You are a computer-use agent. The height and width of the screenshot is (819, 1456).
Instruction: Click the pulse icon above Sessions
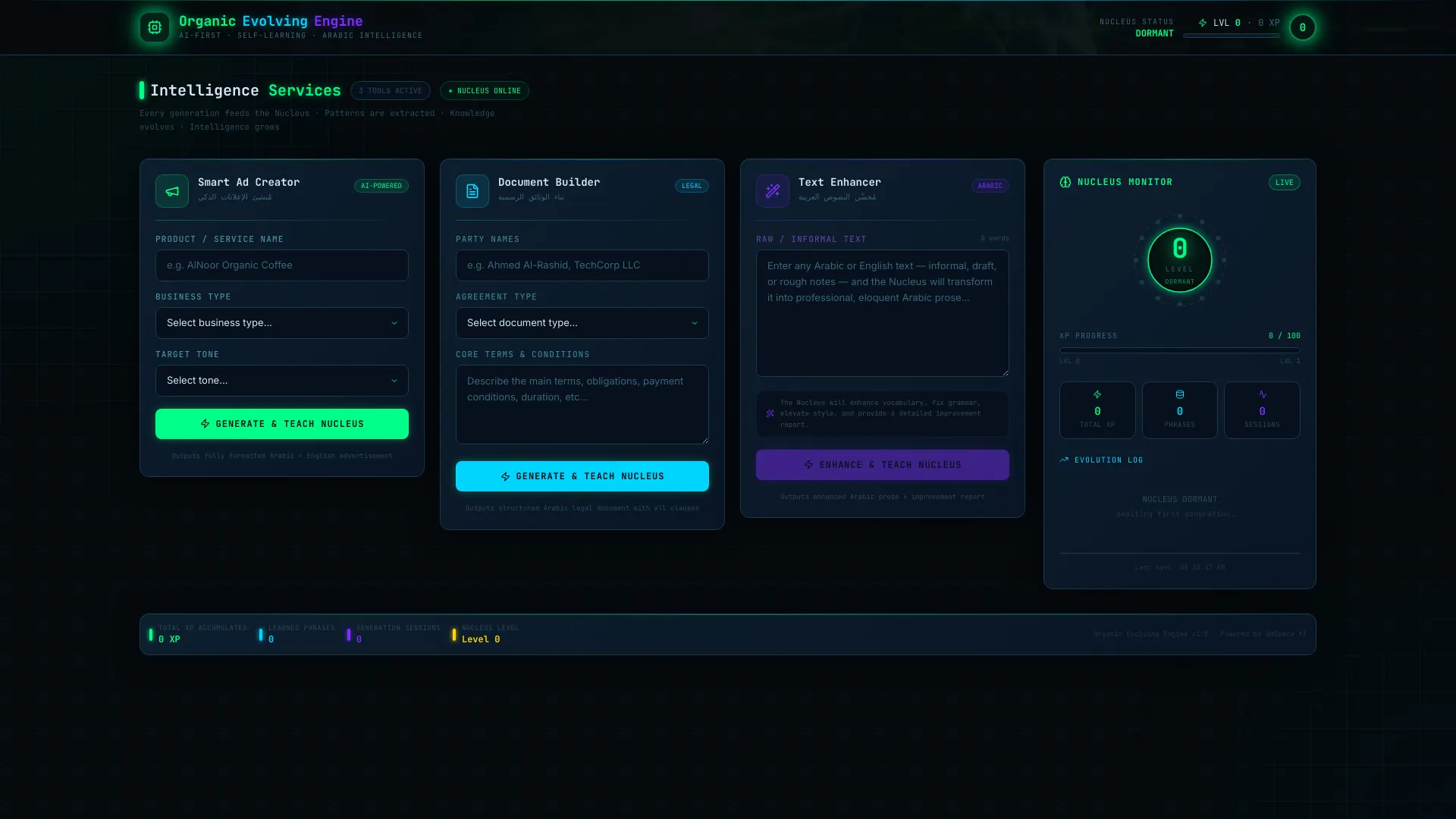click(1263, 394)
